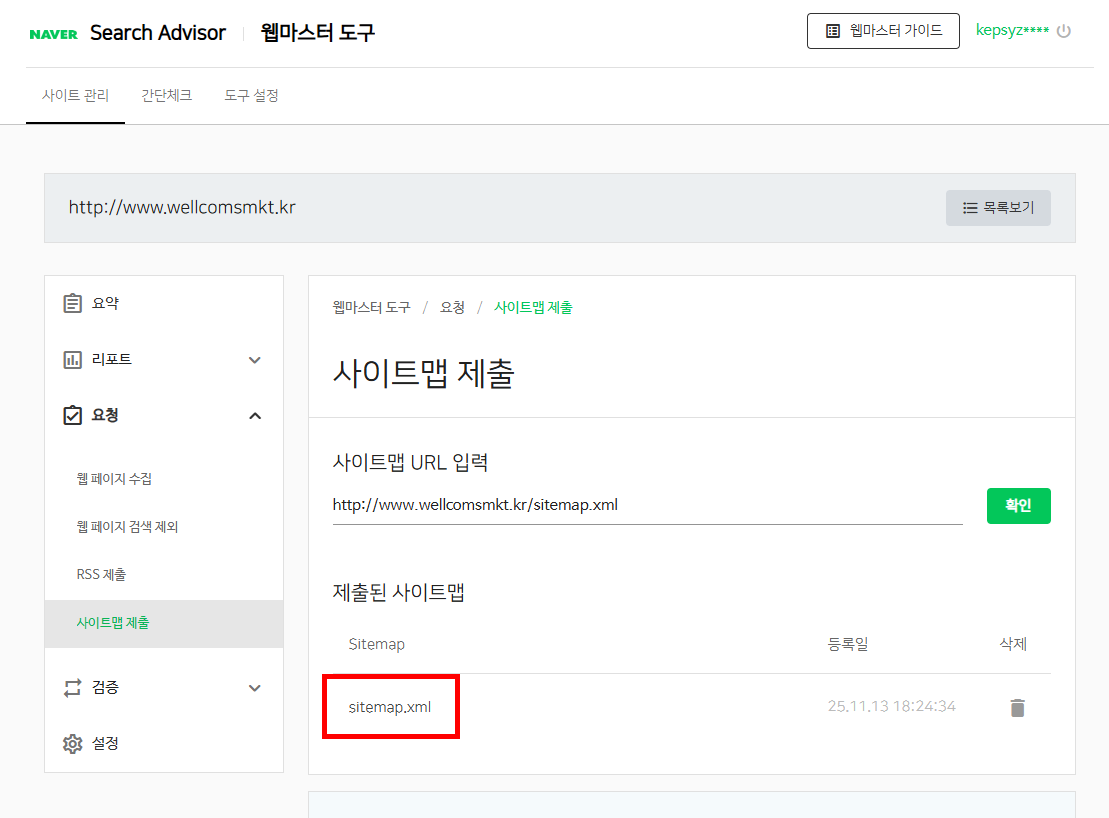Screen dimensions: 1109x818
Task: Open the 요약 summary panel icon
Action: [73, 302]
